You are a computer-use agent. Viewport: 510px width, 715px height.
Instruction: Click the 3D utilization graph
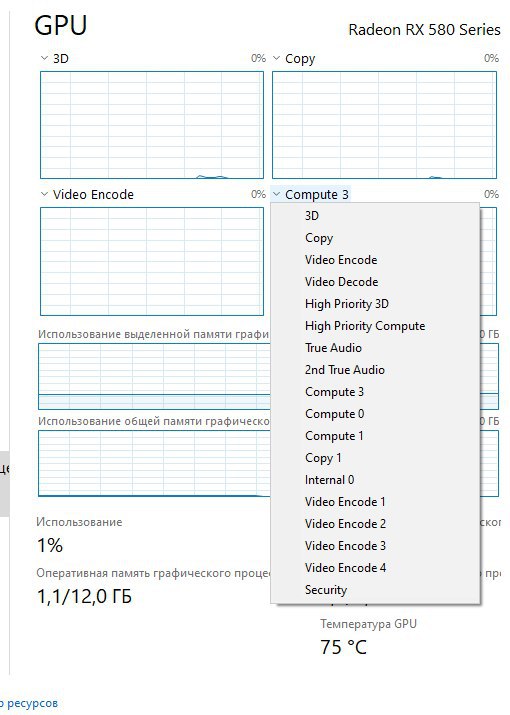[x=152, y=124]
